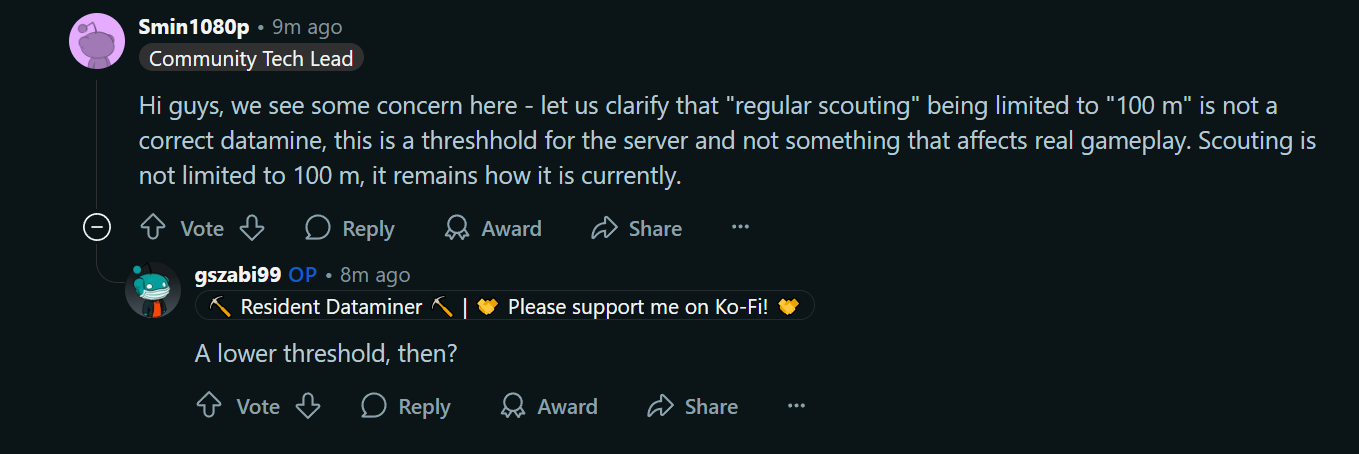The image size is (1359, 454).
Task: Click gszabi99's avatar image
Action: [x=153, y=290]
